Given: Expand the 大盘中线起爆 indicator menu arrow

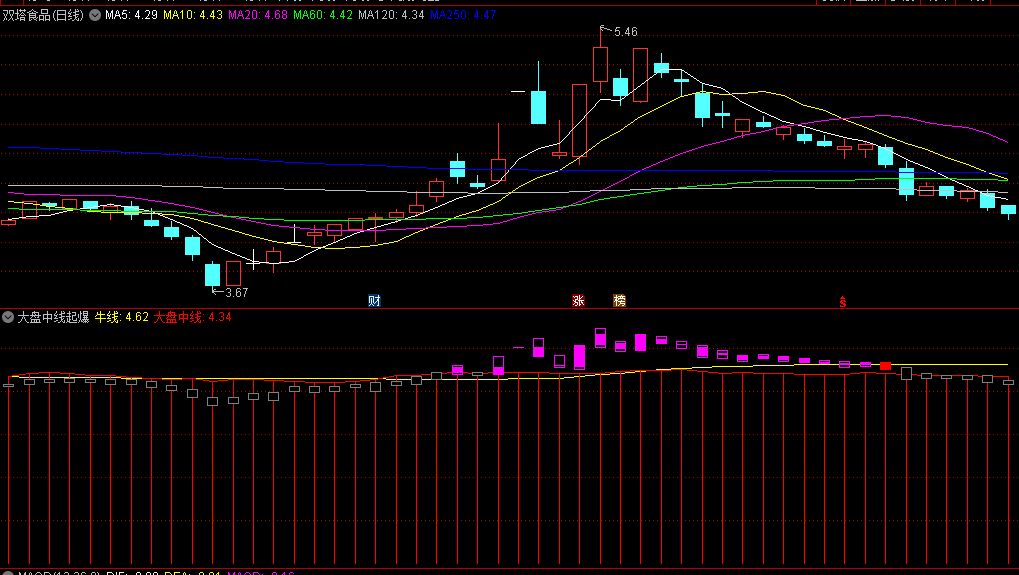Looking at the screenshot, I should point(8,317).
